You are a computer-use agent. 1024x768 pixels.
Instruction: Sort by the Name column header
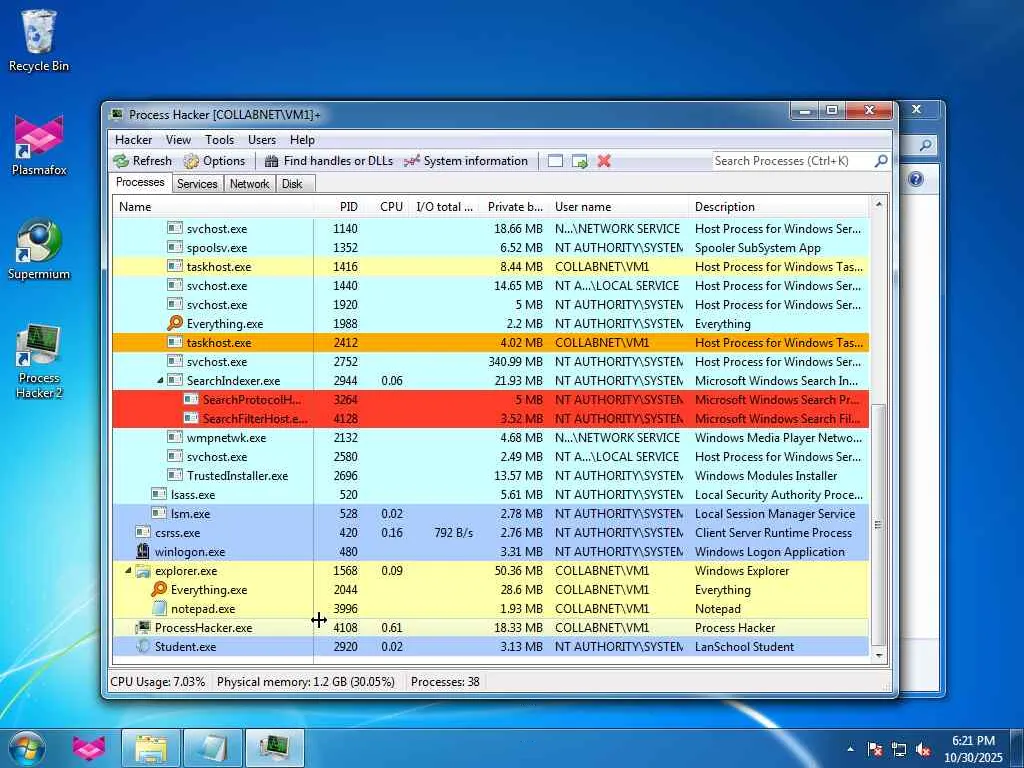(x=213, y=206)
